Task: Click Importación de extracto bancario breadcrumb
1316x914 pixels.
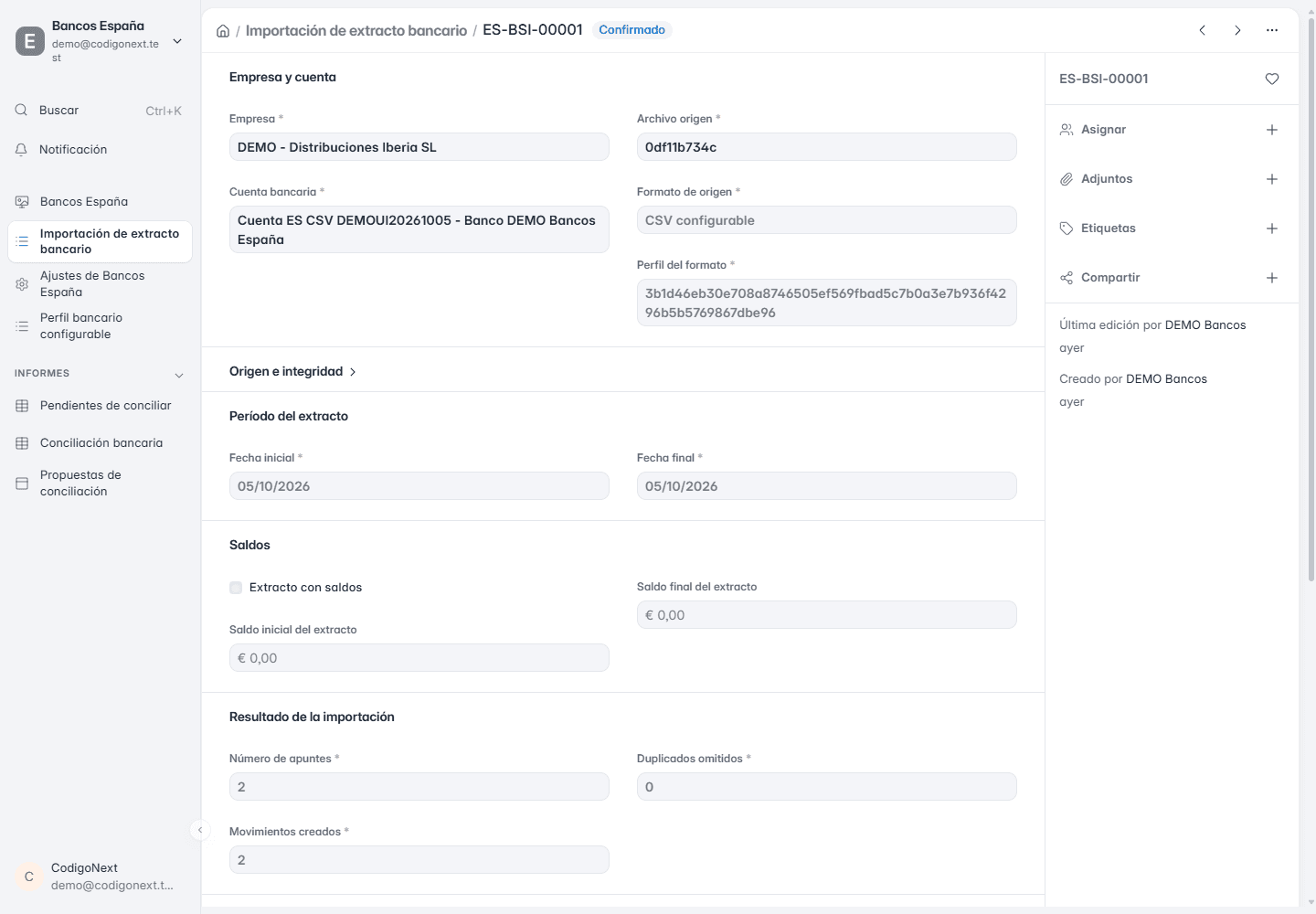Action: pos(356,30)
